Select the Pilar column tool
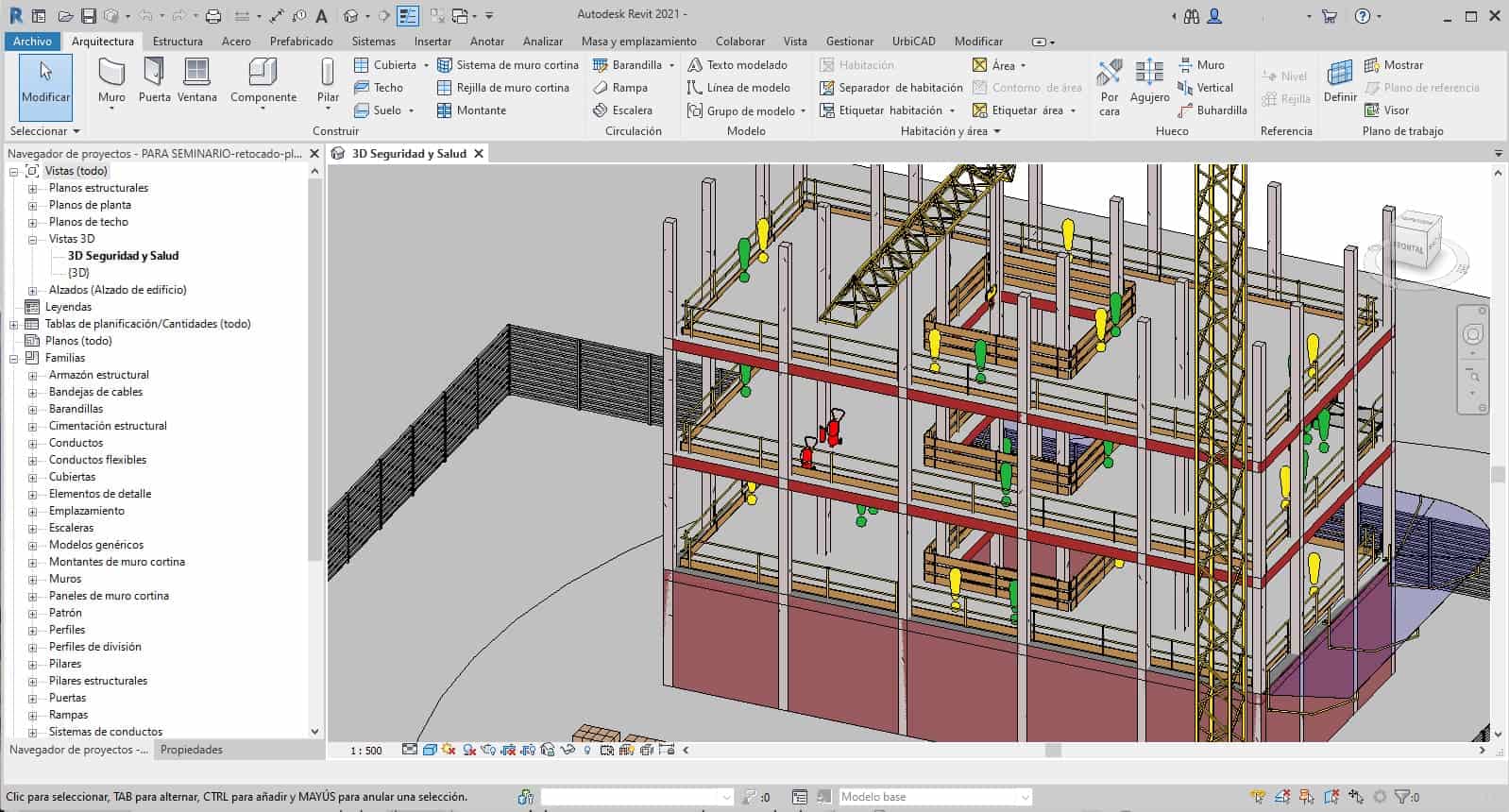 [328, 81]
